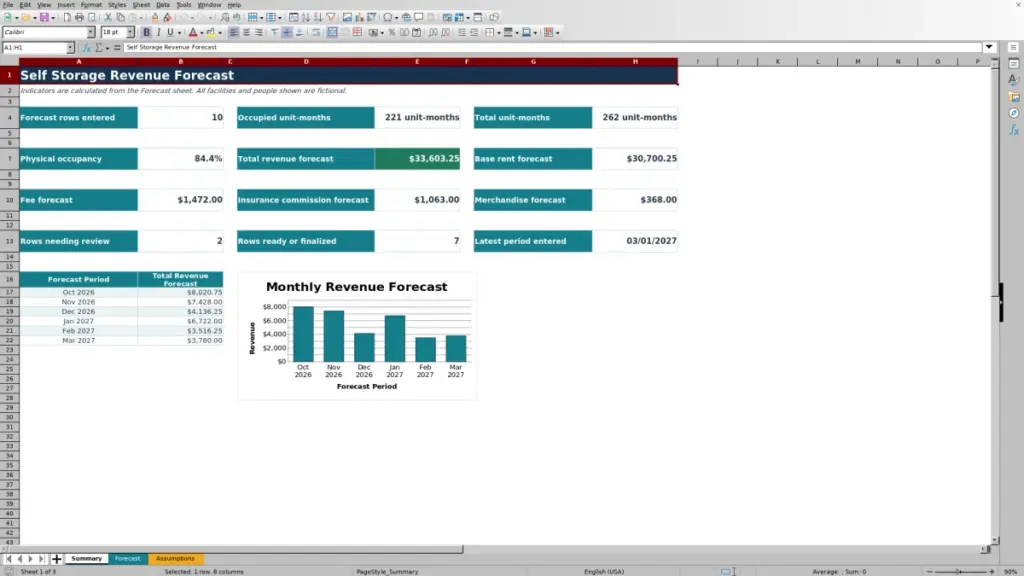Click the English (USA) language status field
Viewport: 1024px width, 576px height.
(604, 571)
